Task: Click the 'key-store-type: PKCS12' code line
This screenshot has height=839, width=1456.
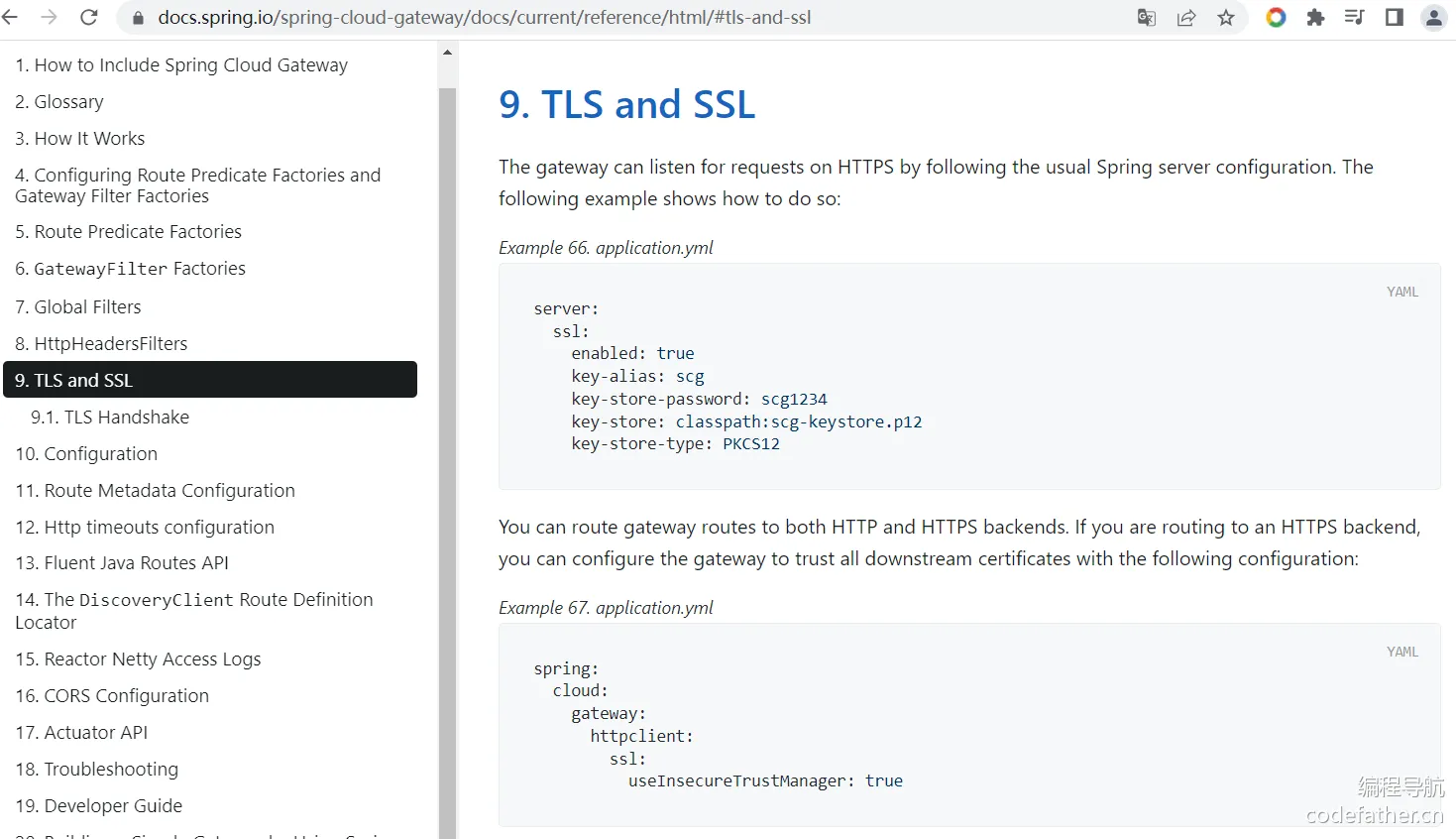Action: [x=675, y=444]
